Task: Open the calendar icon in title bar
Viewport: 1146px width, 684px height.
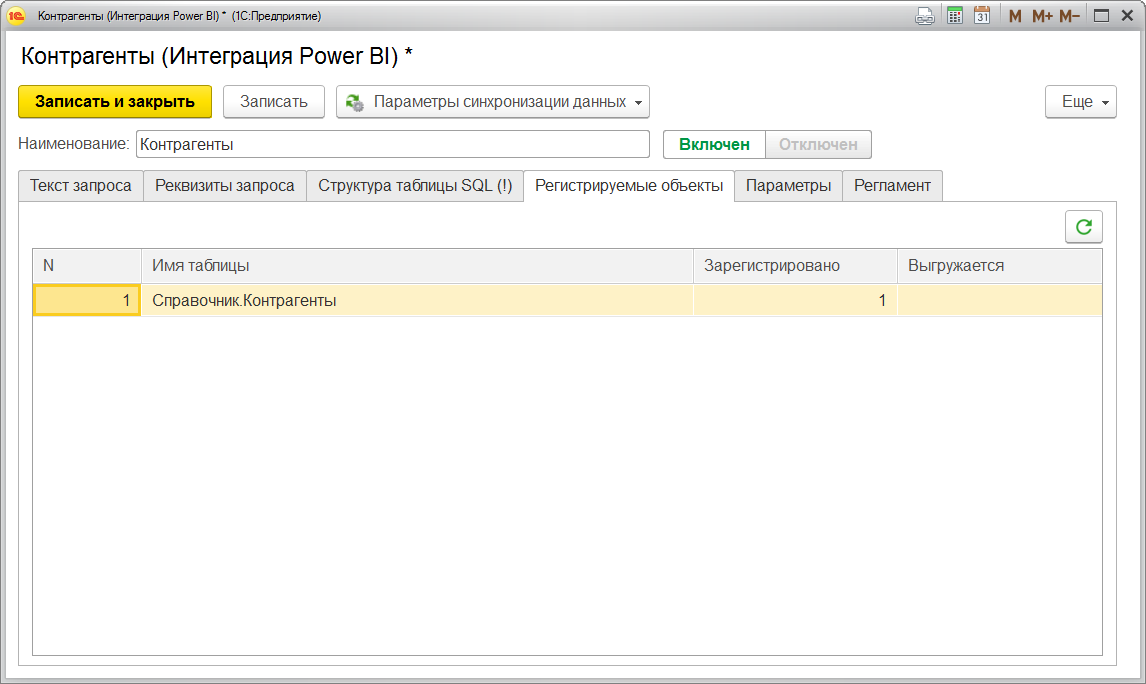Action: coord(982,15)
